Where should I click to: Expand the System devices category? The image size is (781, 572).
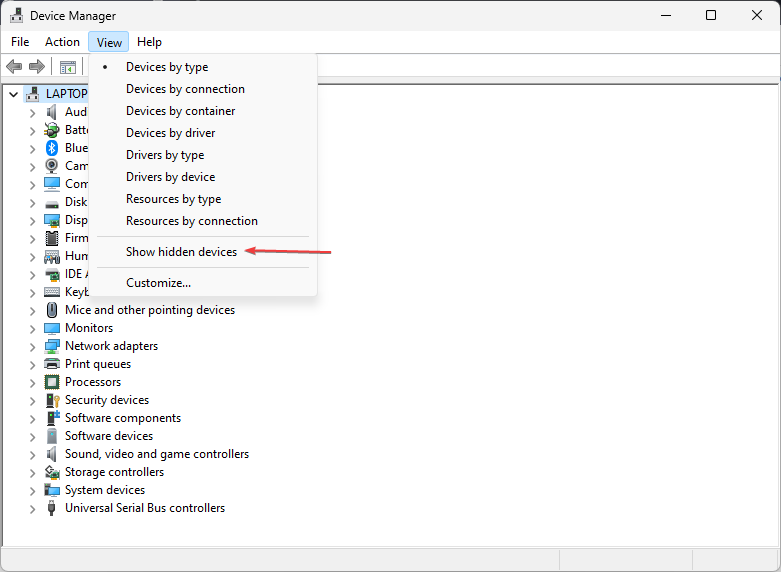tap(32, 491)
